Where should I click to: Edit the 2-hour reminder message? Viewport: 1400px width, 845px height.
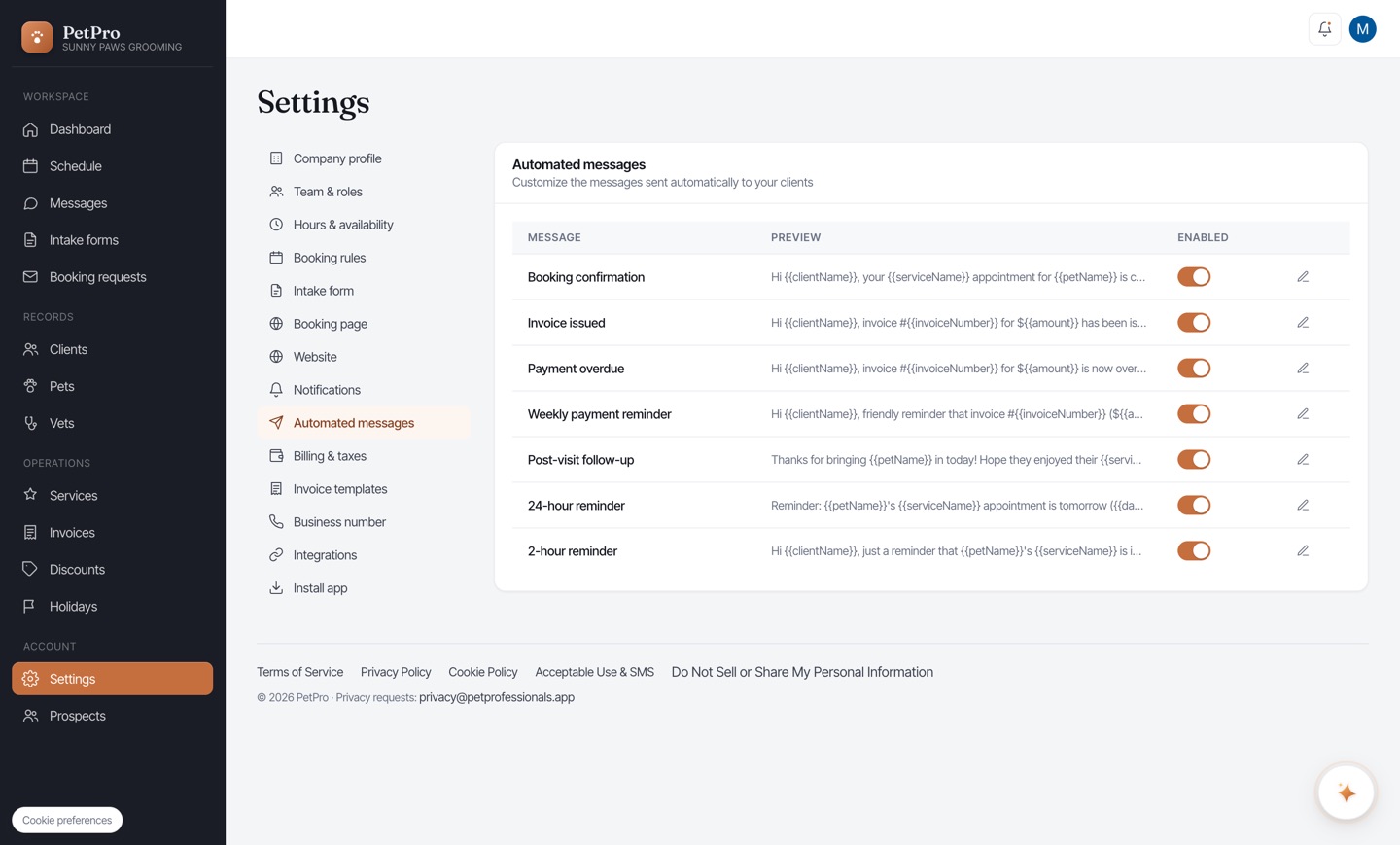[1303, 551]
